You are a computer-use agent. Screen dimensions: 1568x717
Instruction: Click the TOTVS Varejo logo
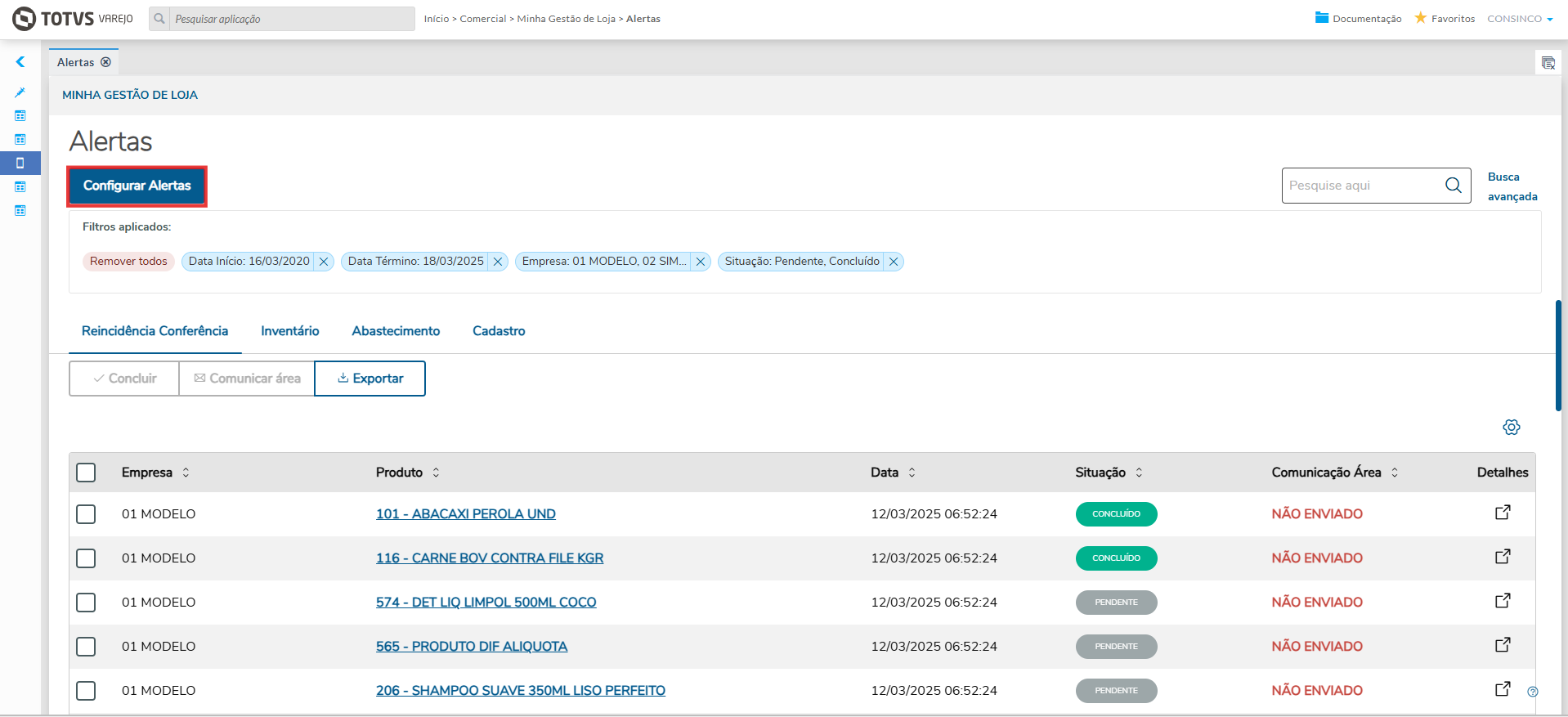click(73, 18)
